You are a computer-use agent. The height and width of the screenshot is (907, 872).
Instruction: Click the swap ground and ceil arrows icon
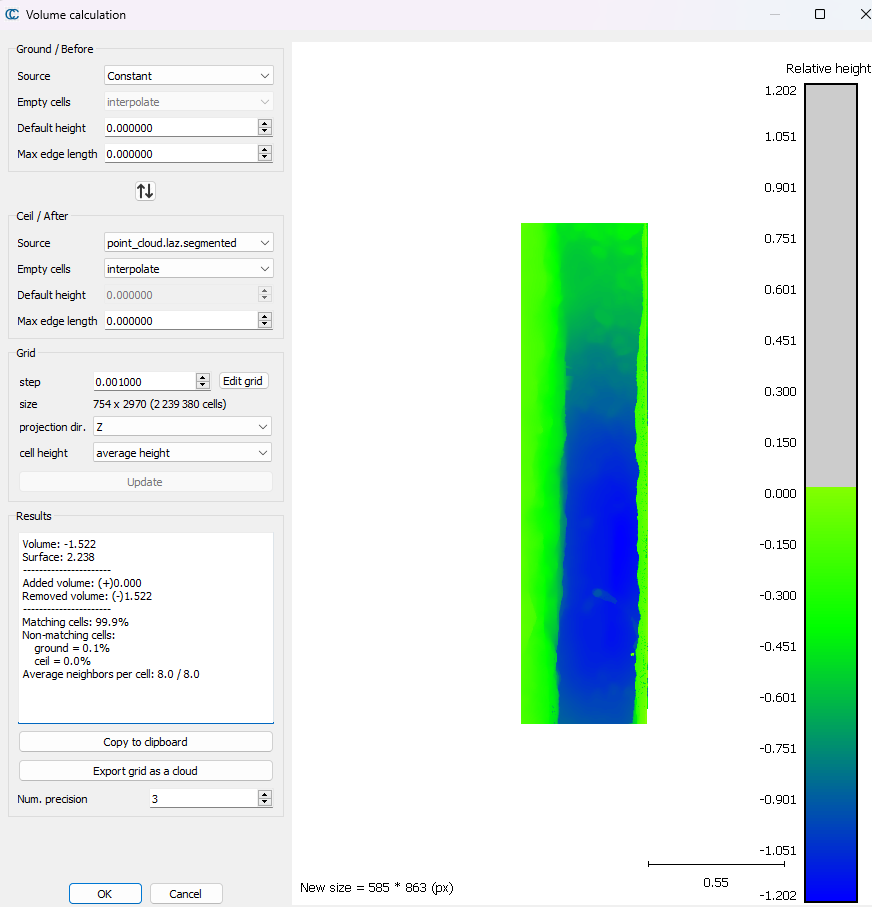[x=145, y=191]
